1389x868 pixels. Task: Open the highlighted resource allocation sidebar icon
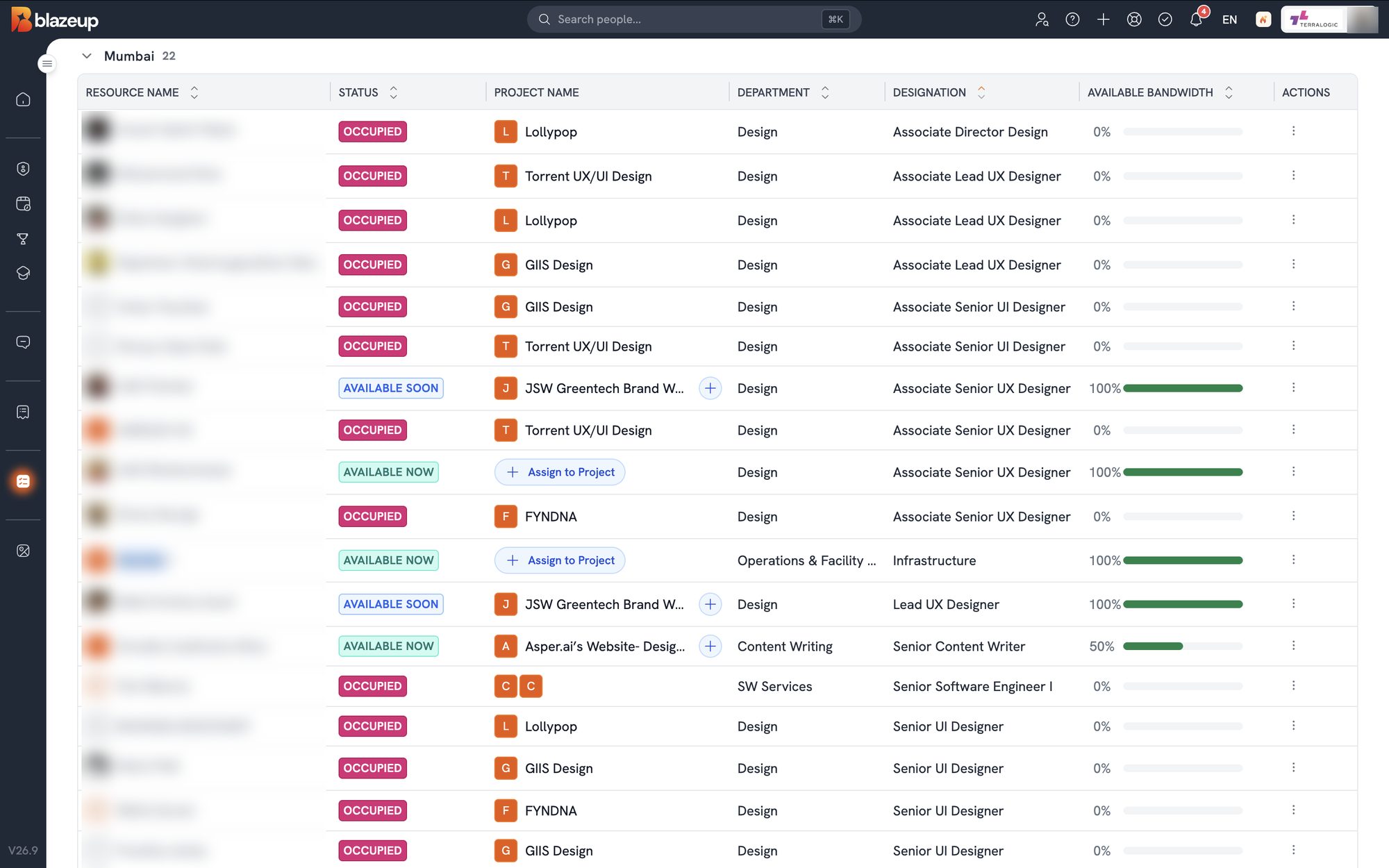tap(23, 481)
